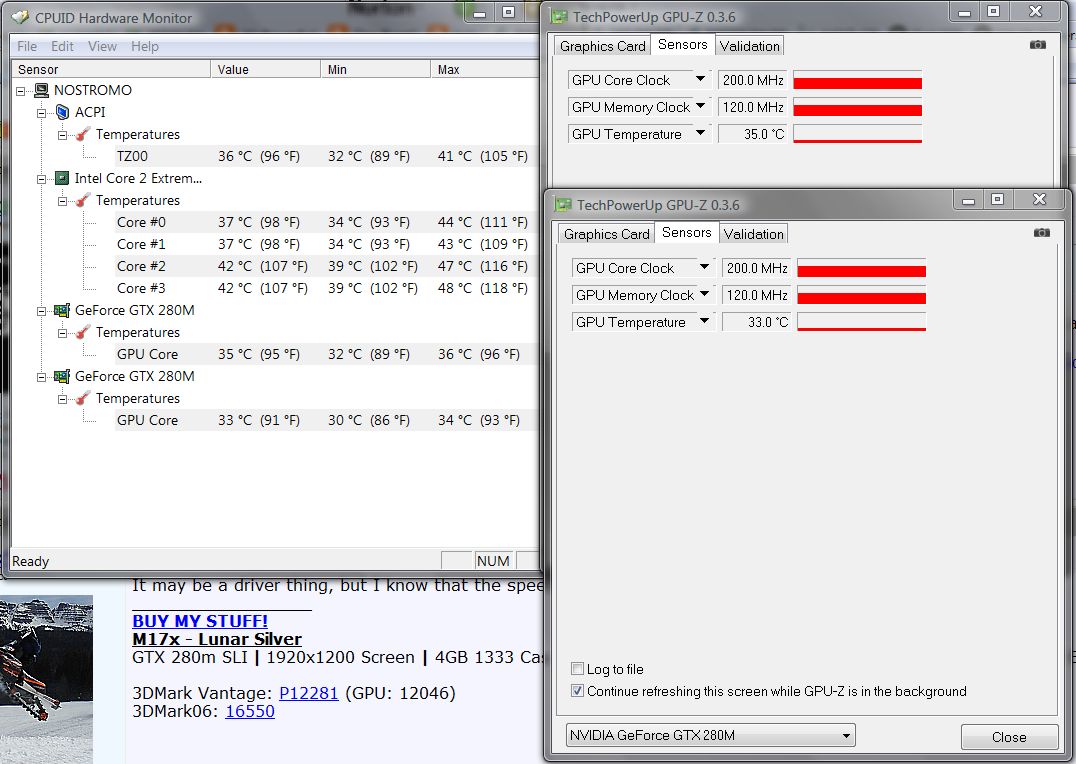Switch to Validation tab in back GPU-Z window
This screenshot has height=764, width=1076.
point(749,46)
